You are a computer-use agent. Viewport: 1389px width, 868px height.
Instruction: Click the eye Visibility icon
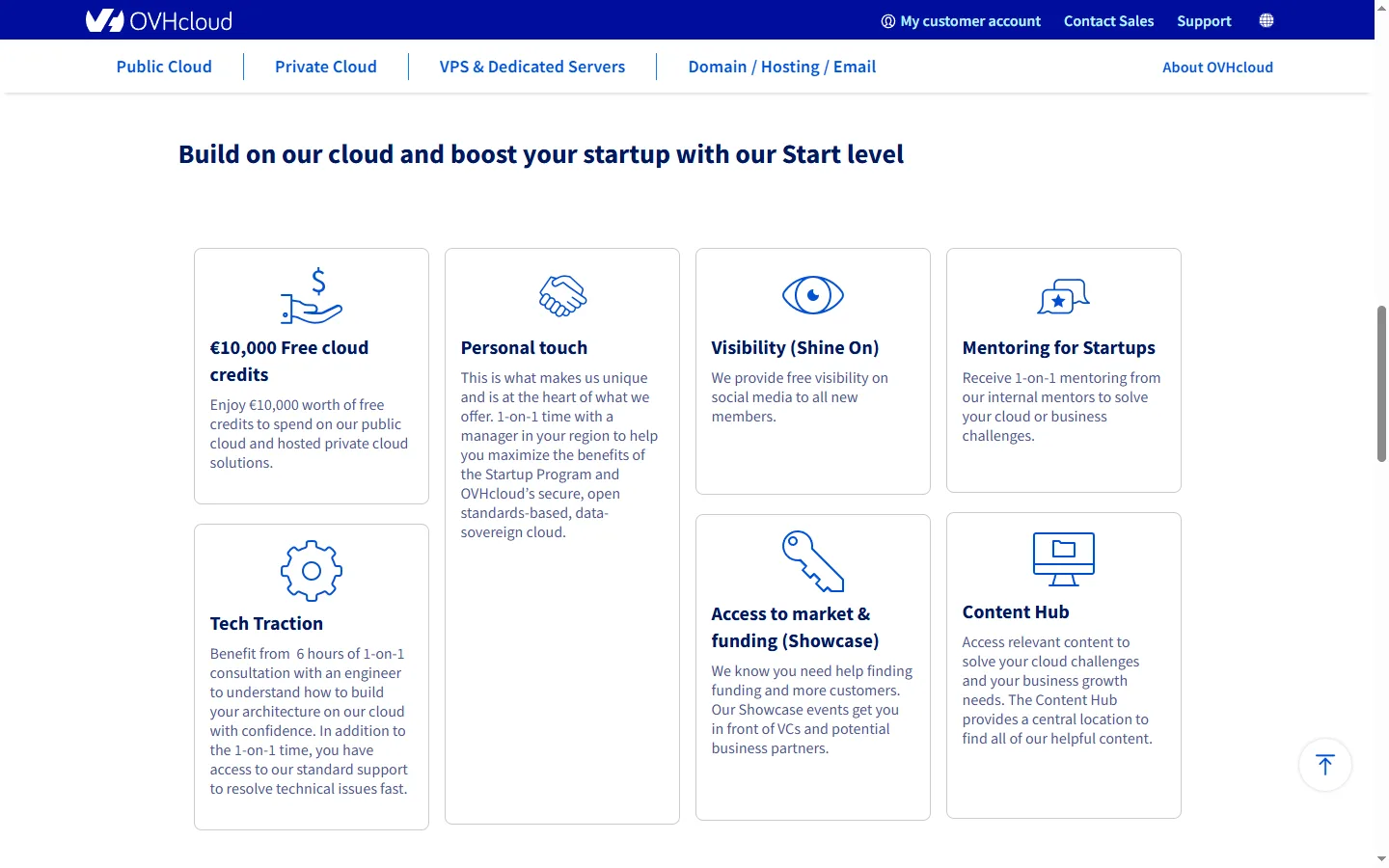pyautogui.click(x=813, y=295)
